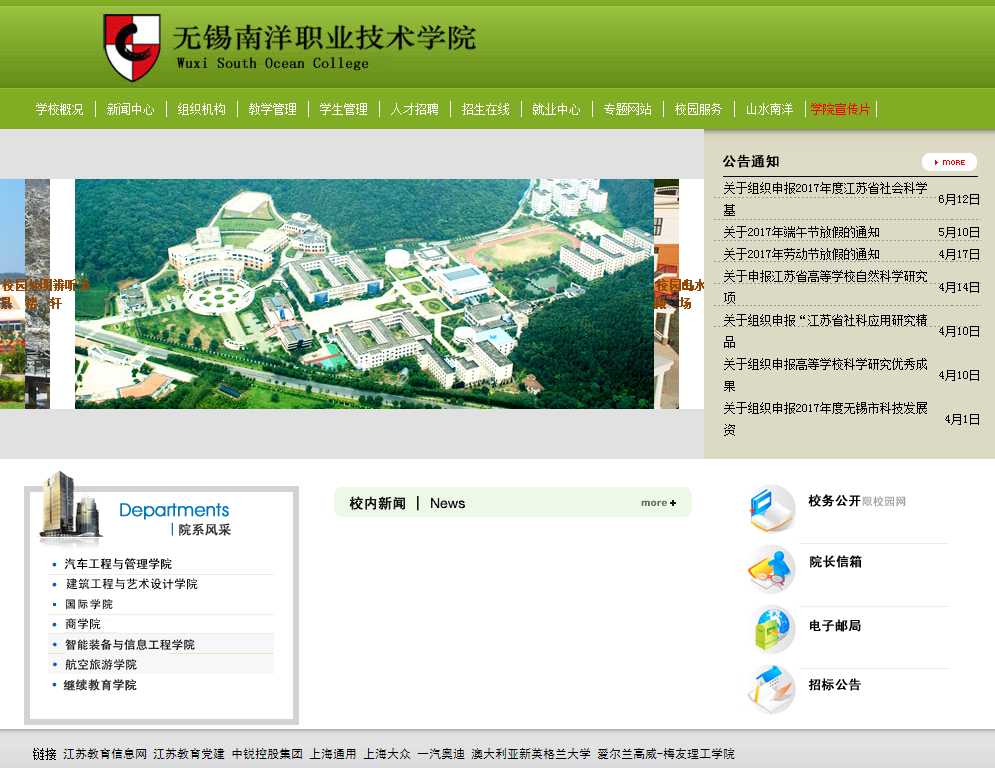Open the 航空旅游学院 department link

(100, 665)
